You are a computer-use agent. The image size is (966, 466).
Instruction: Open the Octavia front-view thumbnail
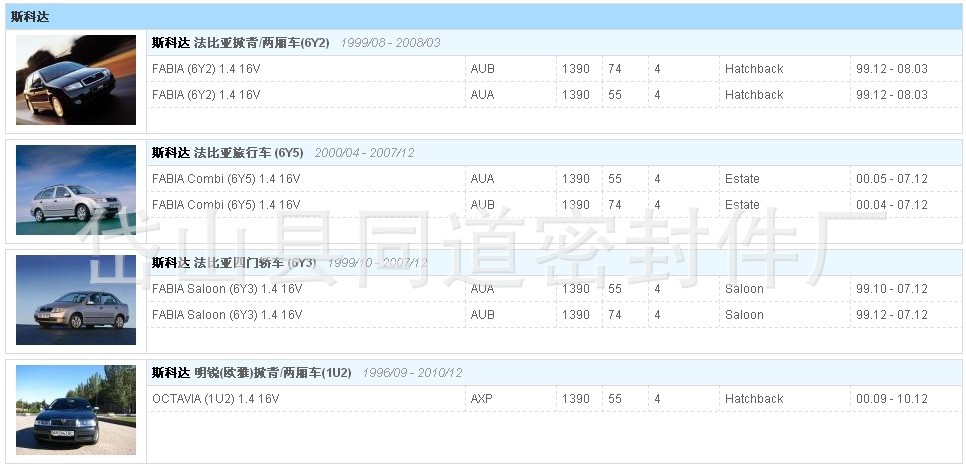[x=76, y=410]
